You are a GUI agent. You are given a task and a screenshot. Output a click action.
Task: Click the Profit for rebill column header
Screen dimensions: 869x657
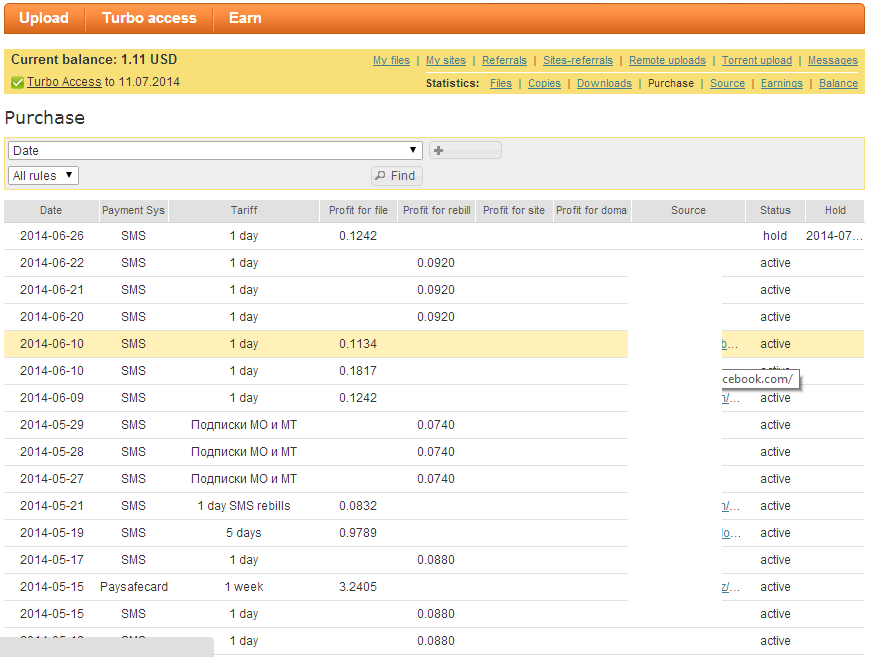(436, 210)
